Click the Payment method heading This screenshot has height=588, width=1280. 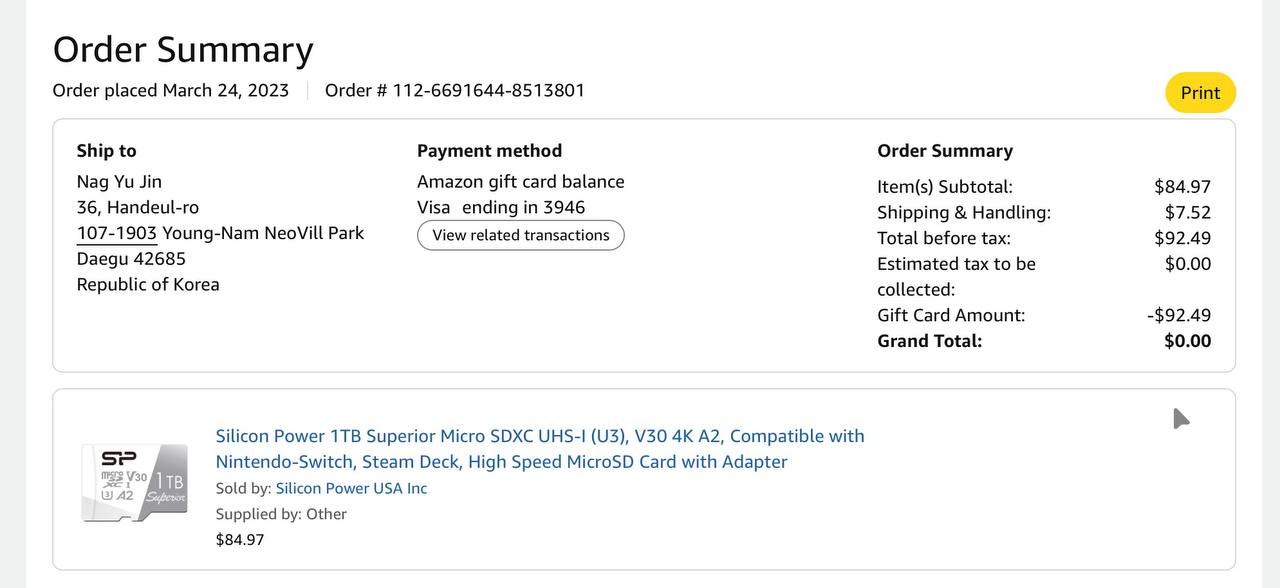tap(489, 151)
